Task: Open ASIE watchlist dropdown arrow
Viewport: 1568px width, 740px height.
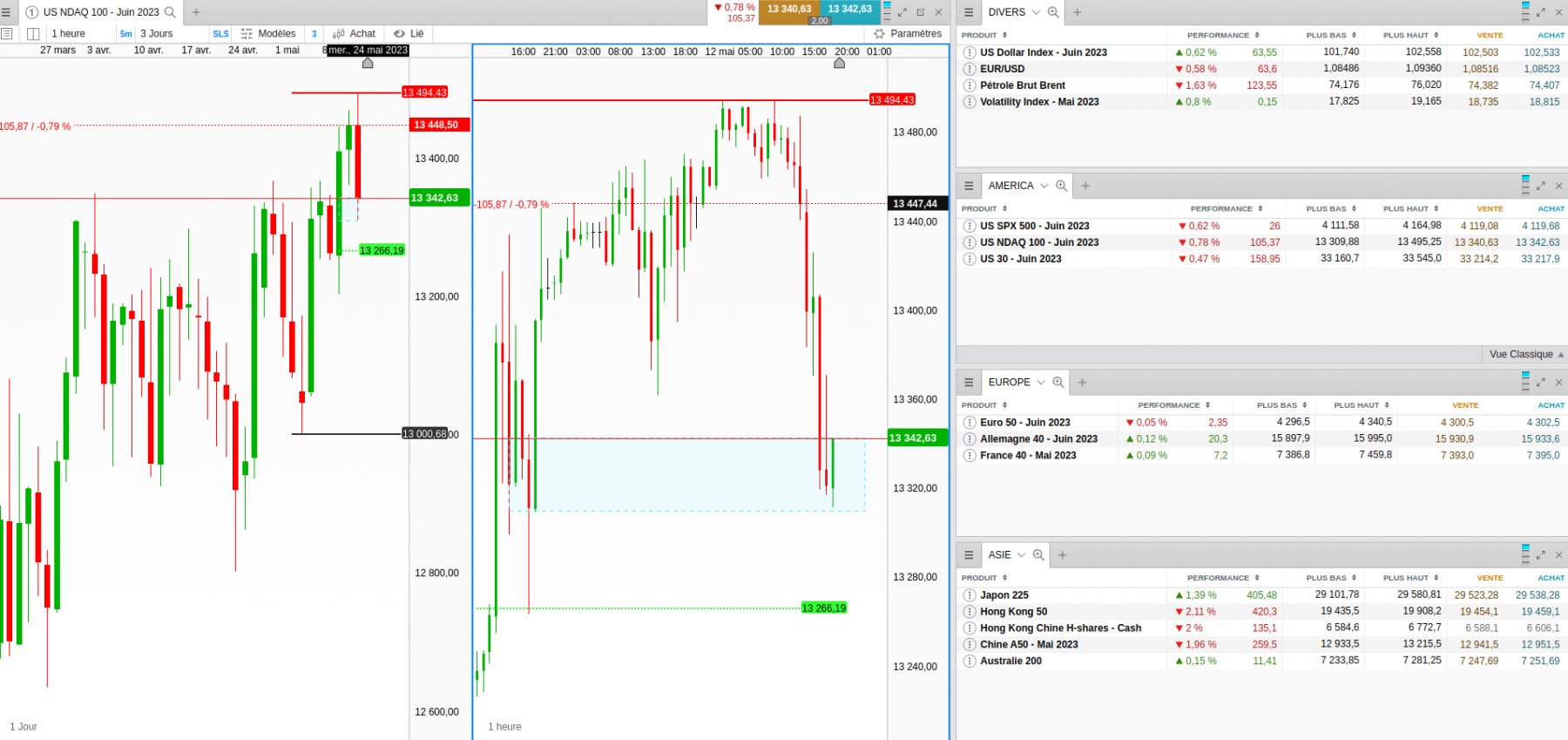Action: [x=1021, y=554]
